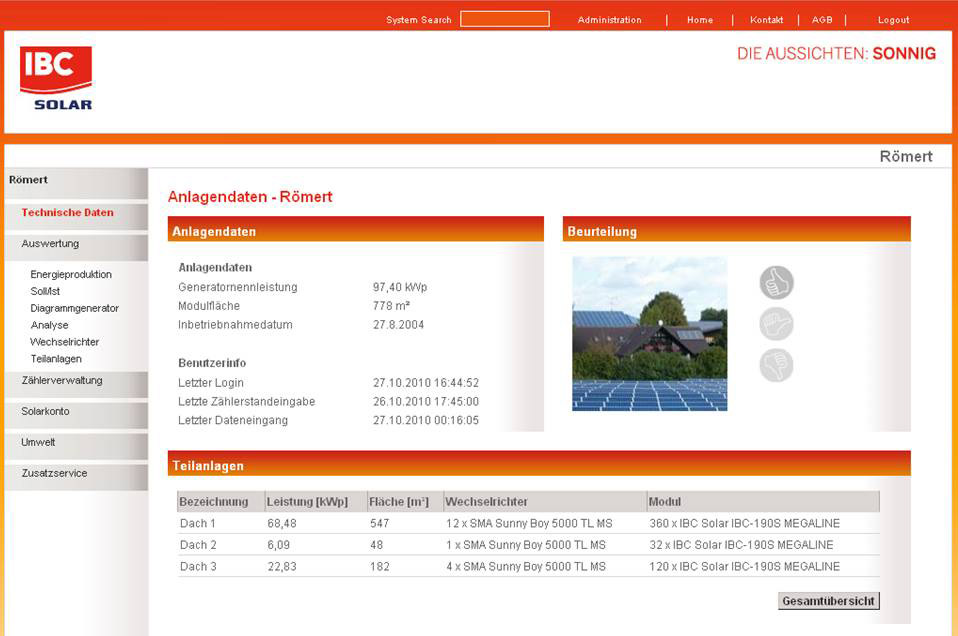
Task: Click DIE AUSSICHTEN: SONNIG slogan
Action: (836, 54)
